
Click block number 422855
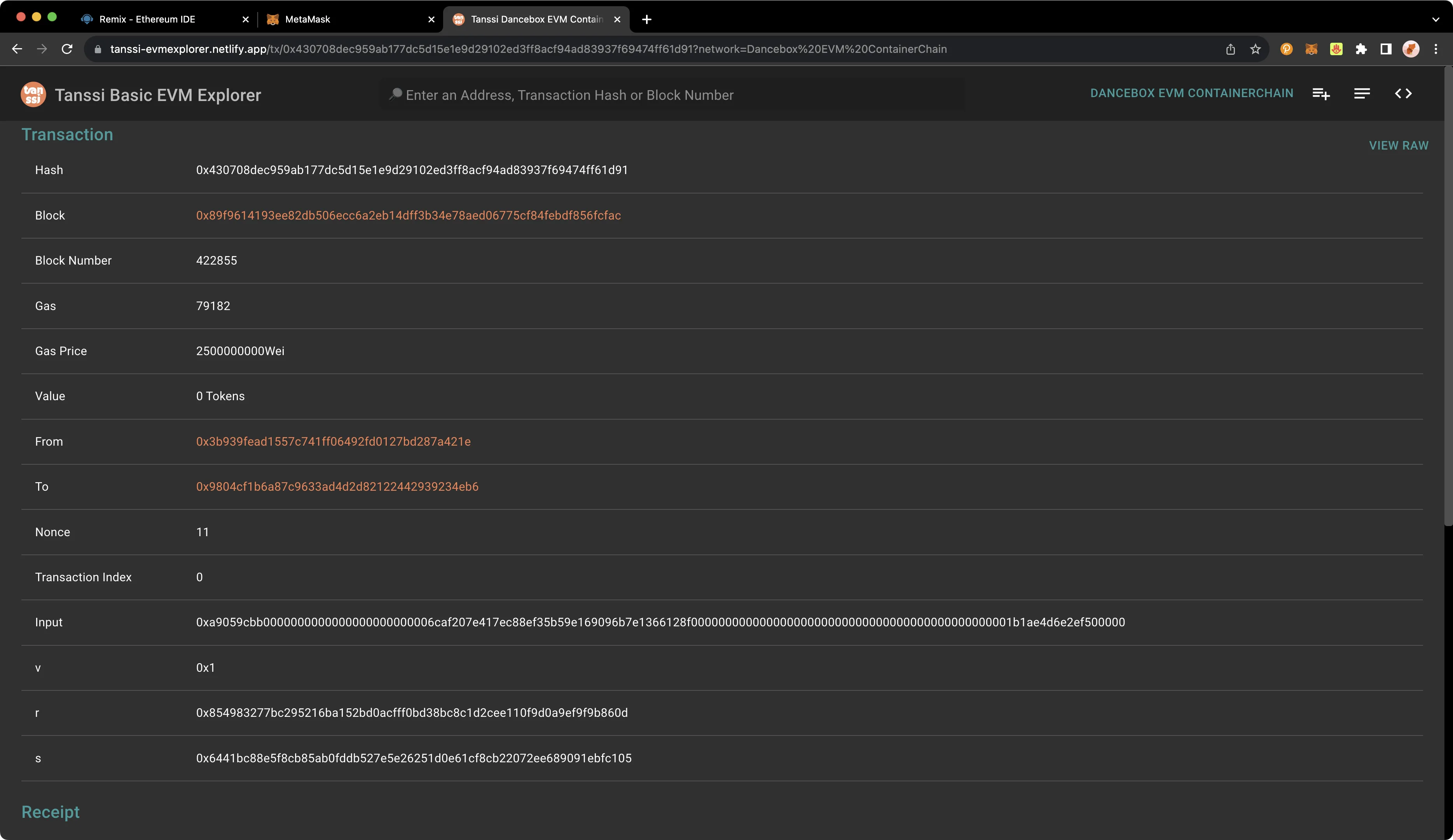coord(216,260)
